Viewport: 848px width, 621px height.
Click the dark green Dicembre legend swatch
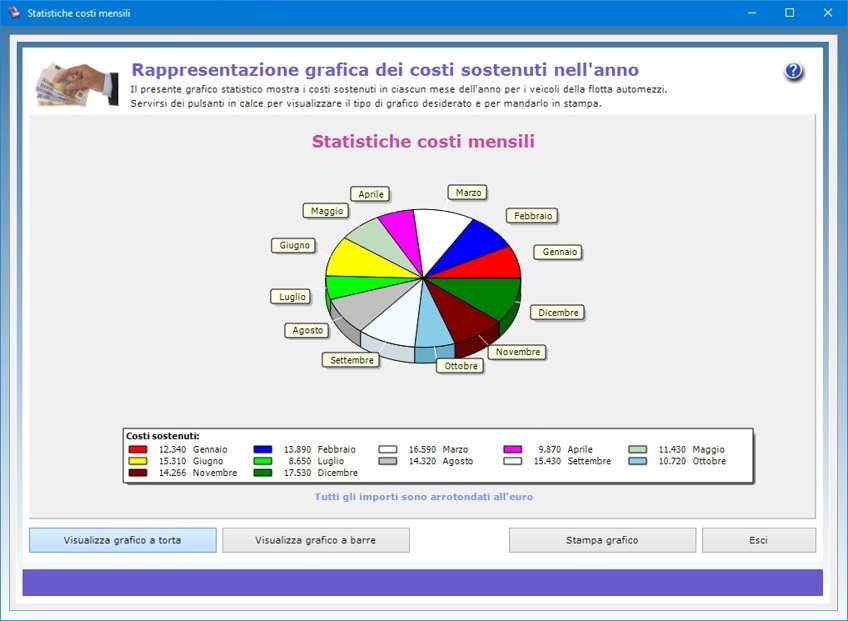263,473
